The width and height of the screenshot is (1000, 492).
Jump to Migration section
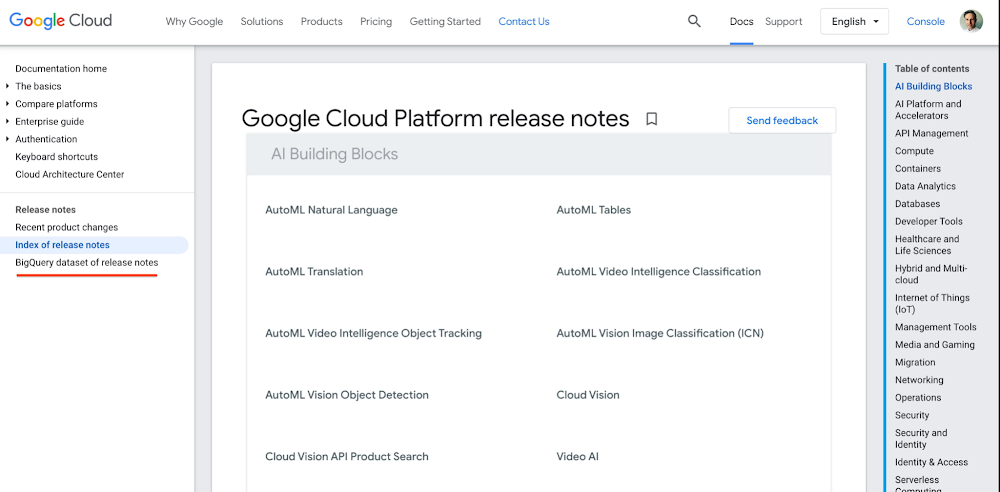[915, 362]
